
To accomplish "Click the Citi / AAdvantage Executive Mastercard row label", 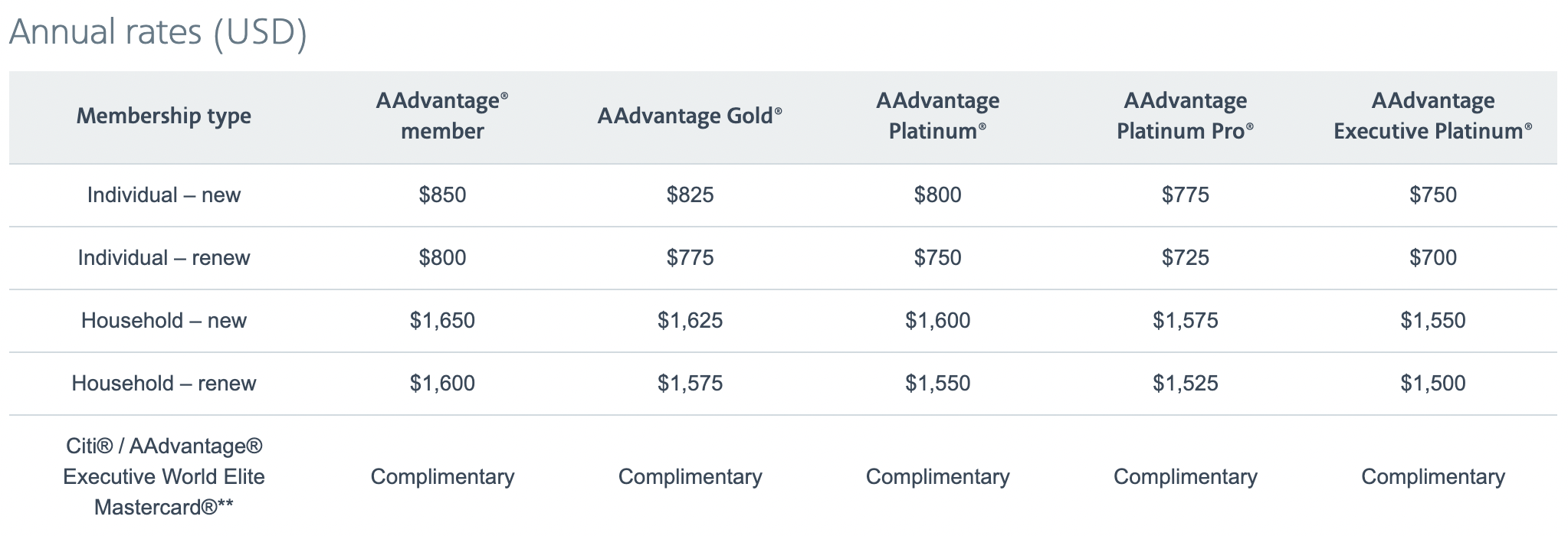I will 164,476.
